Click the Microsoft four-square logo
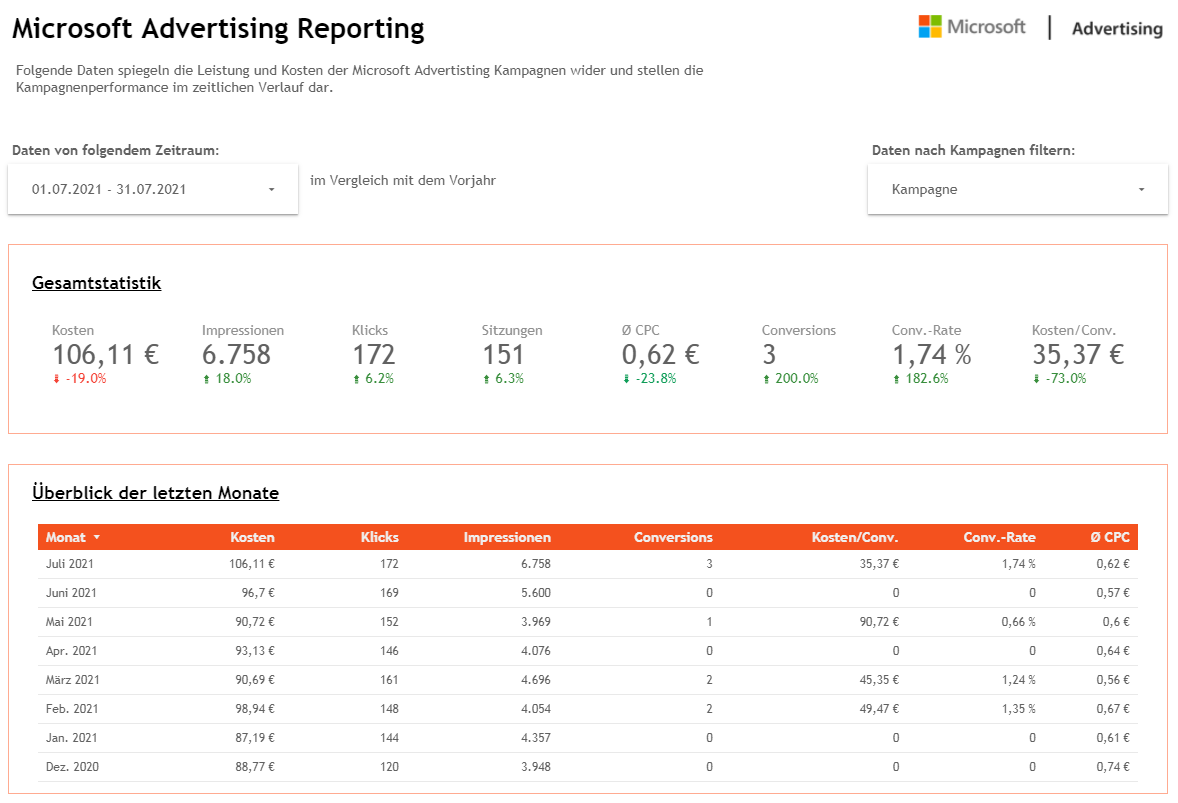Viewport: 1178px width, 803px height. click(929, 27)
